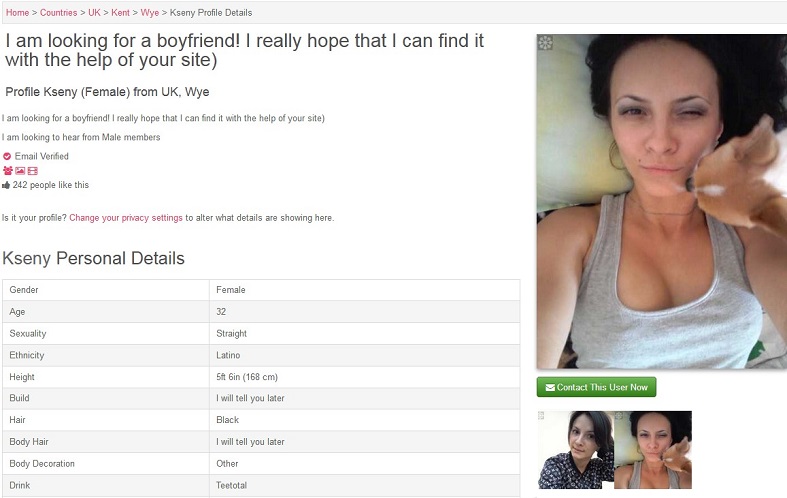Click the thumbs-up like icon
Screen dimensions: 787x498
point(6,185)
